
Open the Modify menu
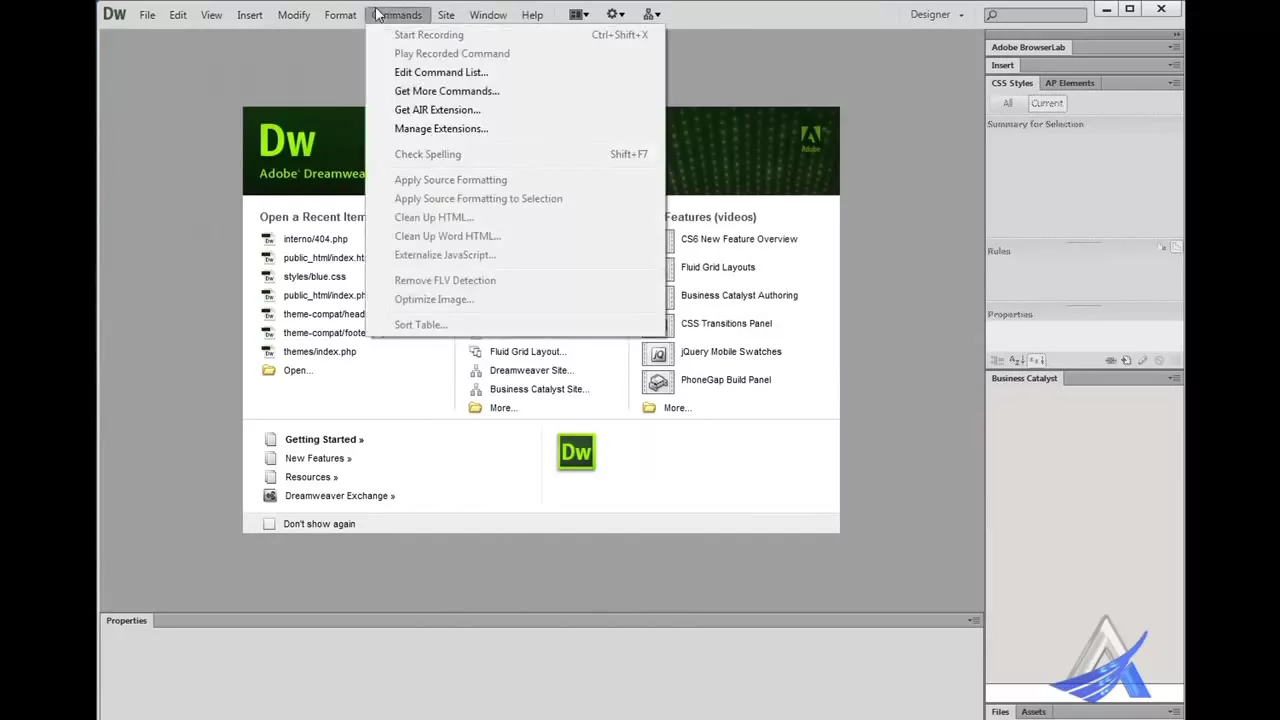(293, 15)
